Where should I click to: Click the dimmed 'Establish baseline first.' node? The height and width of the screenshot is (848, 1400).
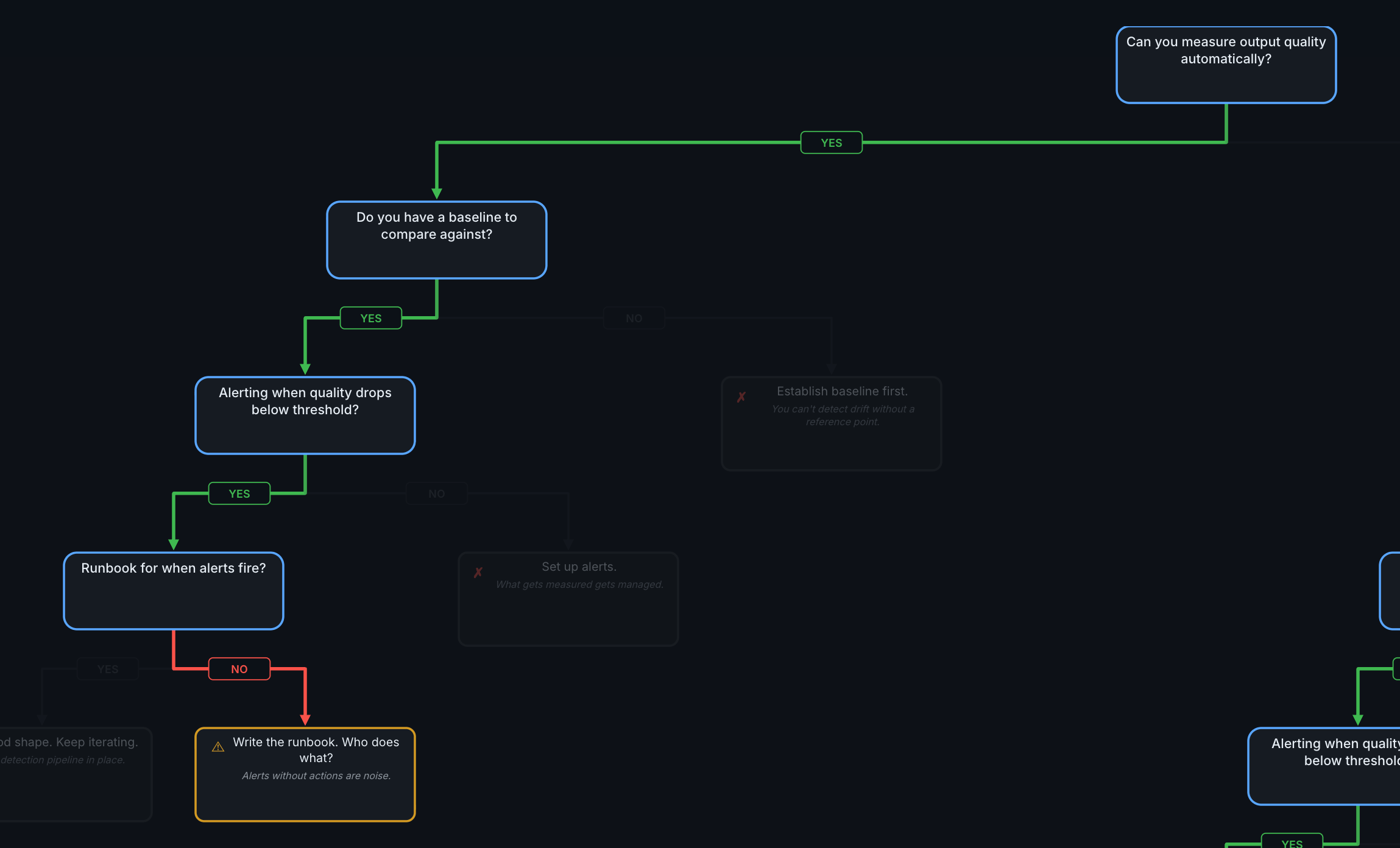tap(831, 423)
